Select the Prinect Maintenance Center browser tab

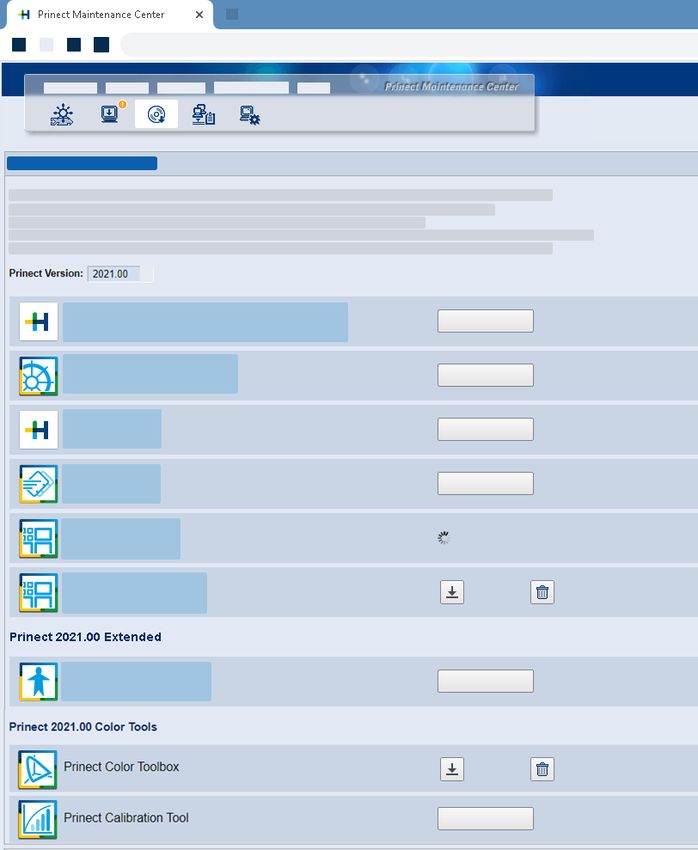point(108,15)
